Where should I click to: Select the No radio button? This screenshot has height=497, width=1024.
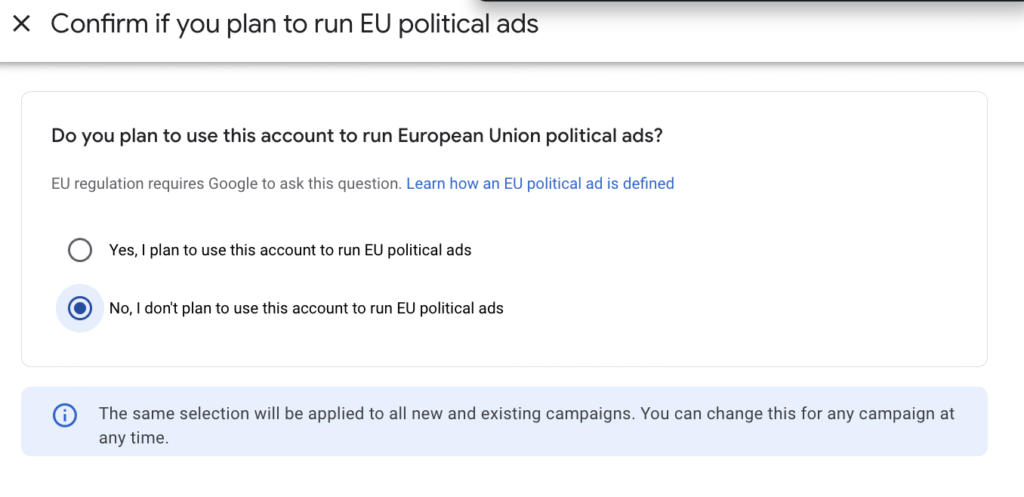(80, 309)
